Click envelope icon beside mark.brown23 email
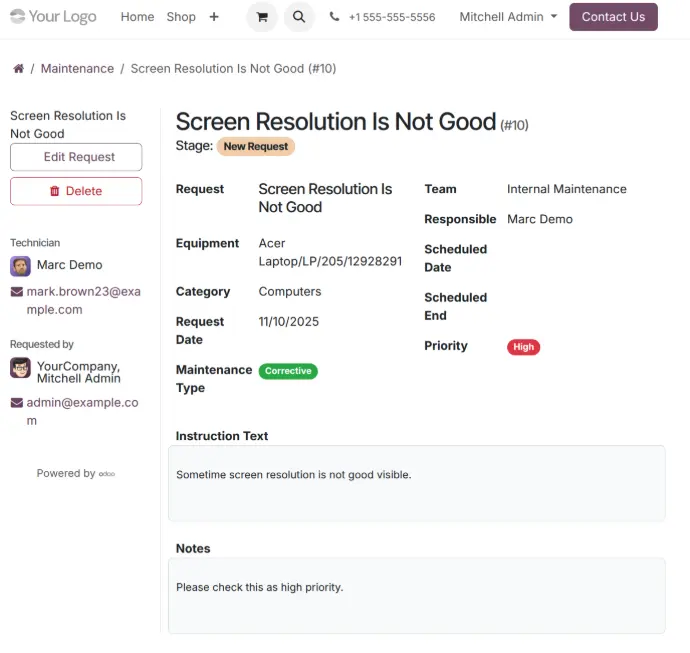 point(16,293)
